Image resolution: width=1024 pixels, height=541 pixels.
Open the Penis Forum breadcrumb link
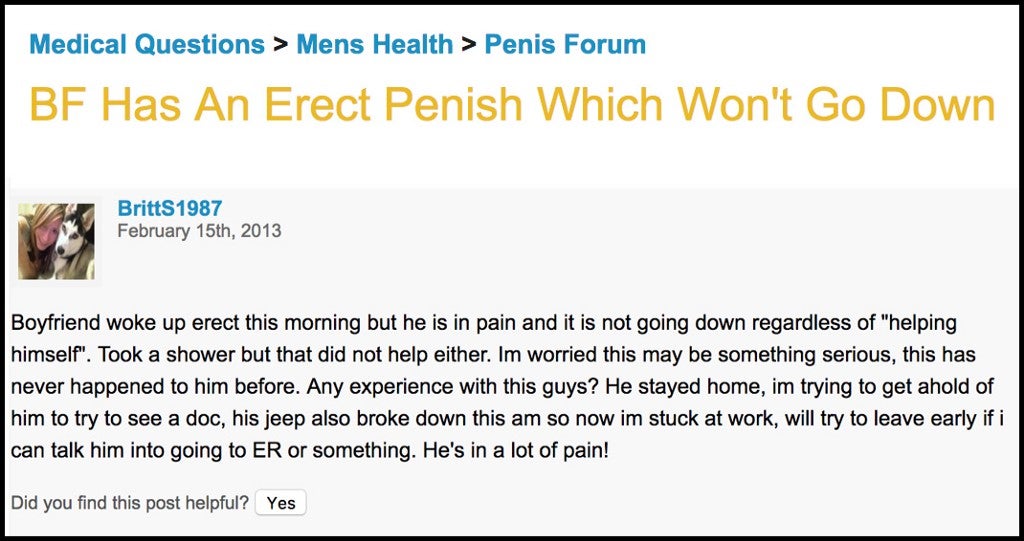pos(565,44)
